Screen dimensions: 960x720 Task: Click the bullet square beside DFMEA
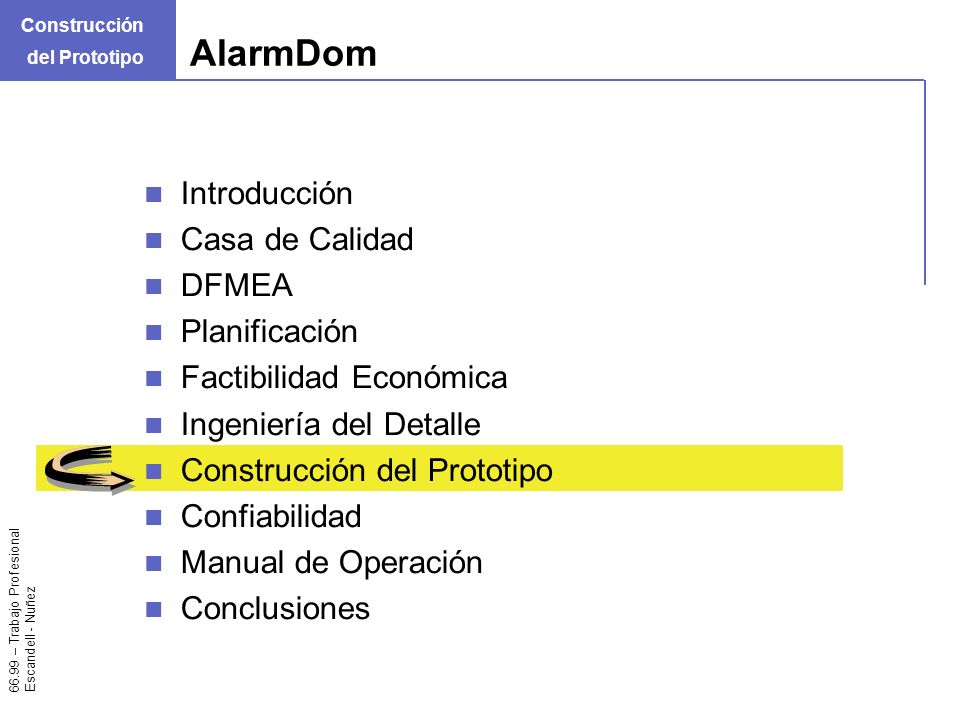[x=154, y=287]
